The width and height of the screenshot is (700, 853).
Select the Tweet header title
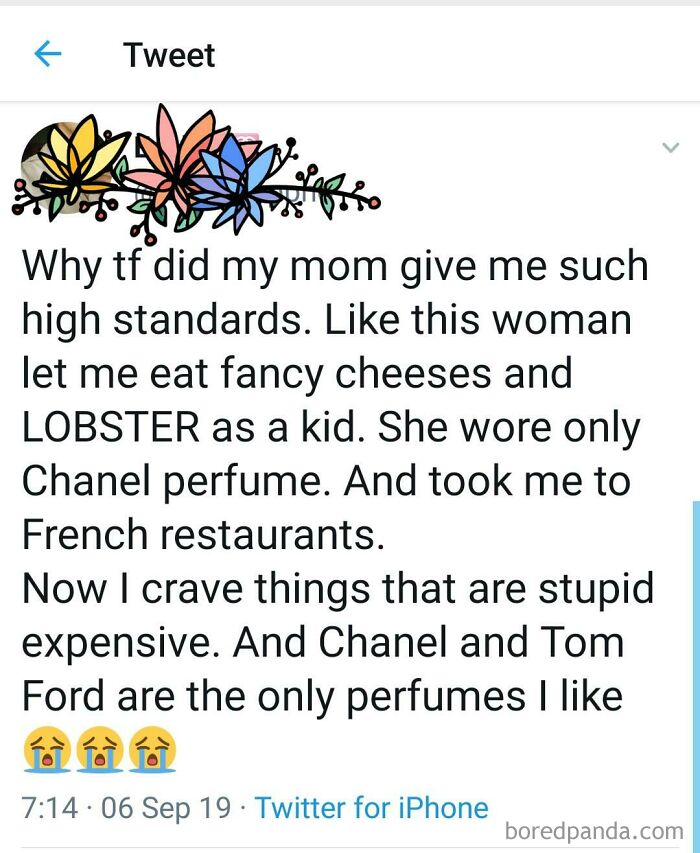[168, 55]
